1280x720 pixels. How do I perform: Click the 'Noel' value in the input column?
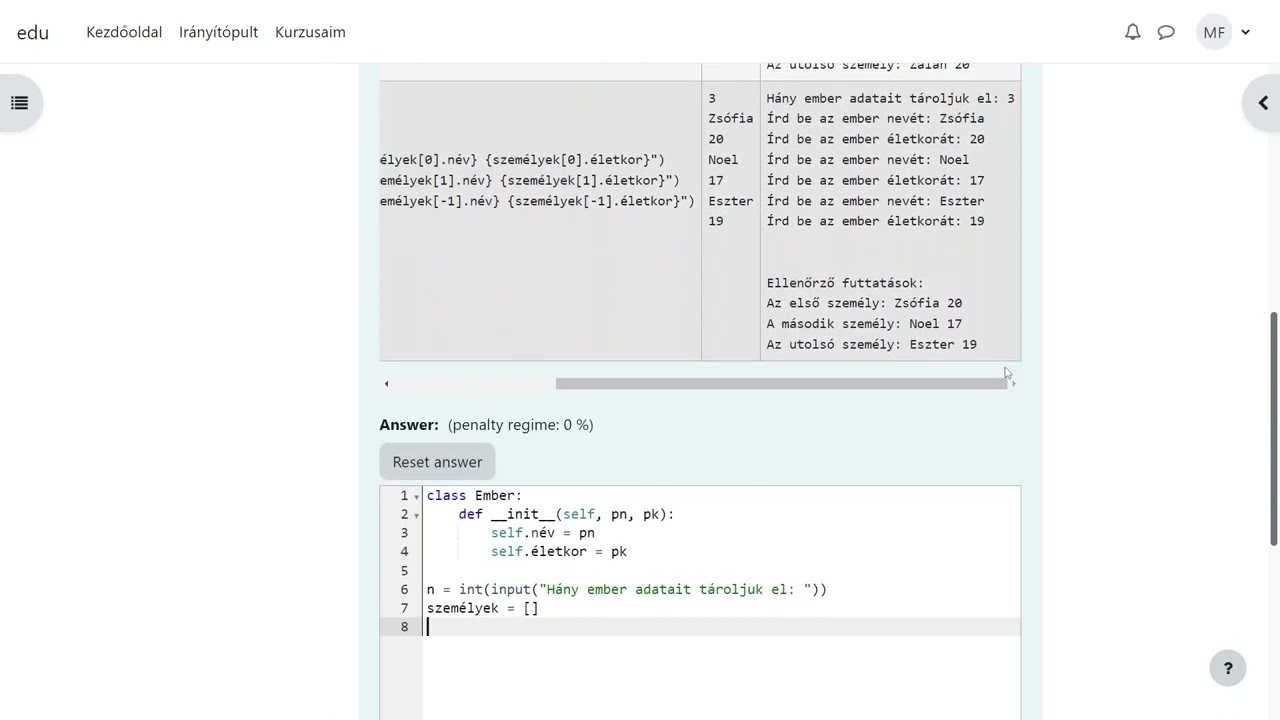point(723,160)
